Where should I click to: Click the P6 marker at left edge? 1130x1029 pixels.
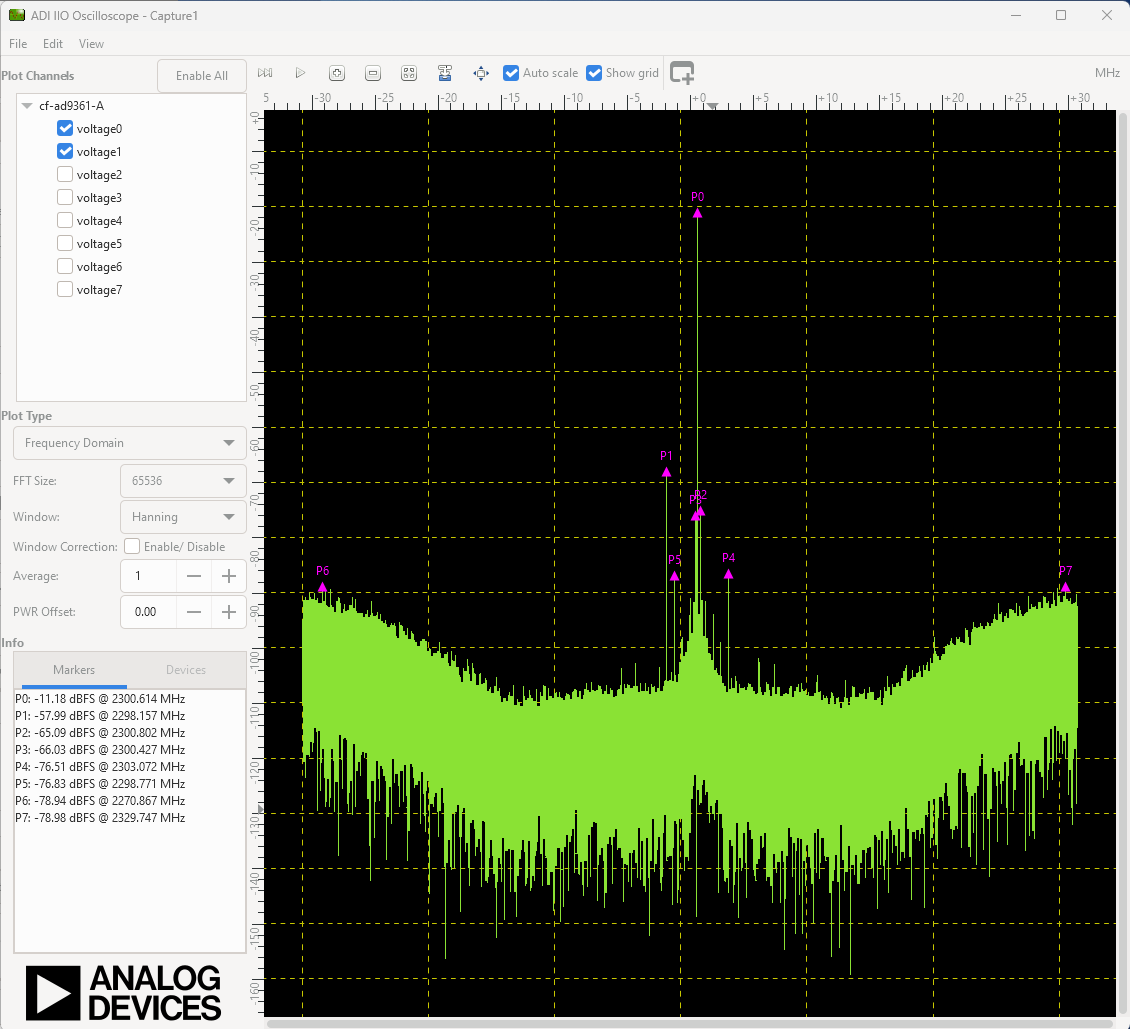(x=322, y=587)
